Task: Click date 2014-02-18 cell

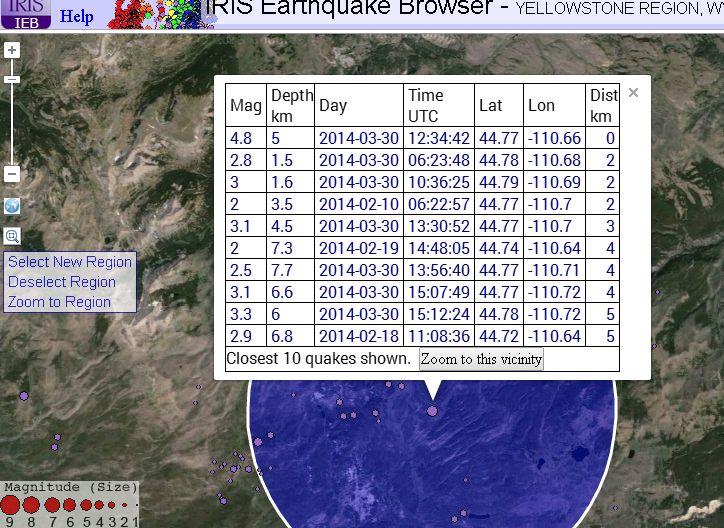Action: (359, 336)
